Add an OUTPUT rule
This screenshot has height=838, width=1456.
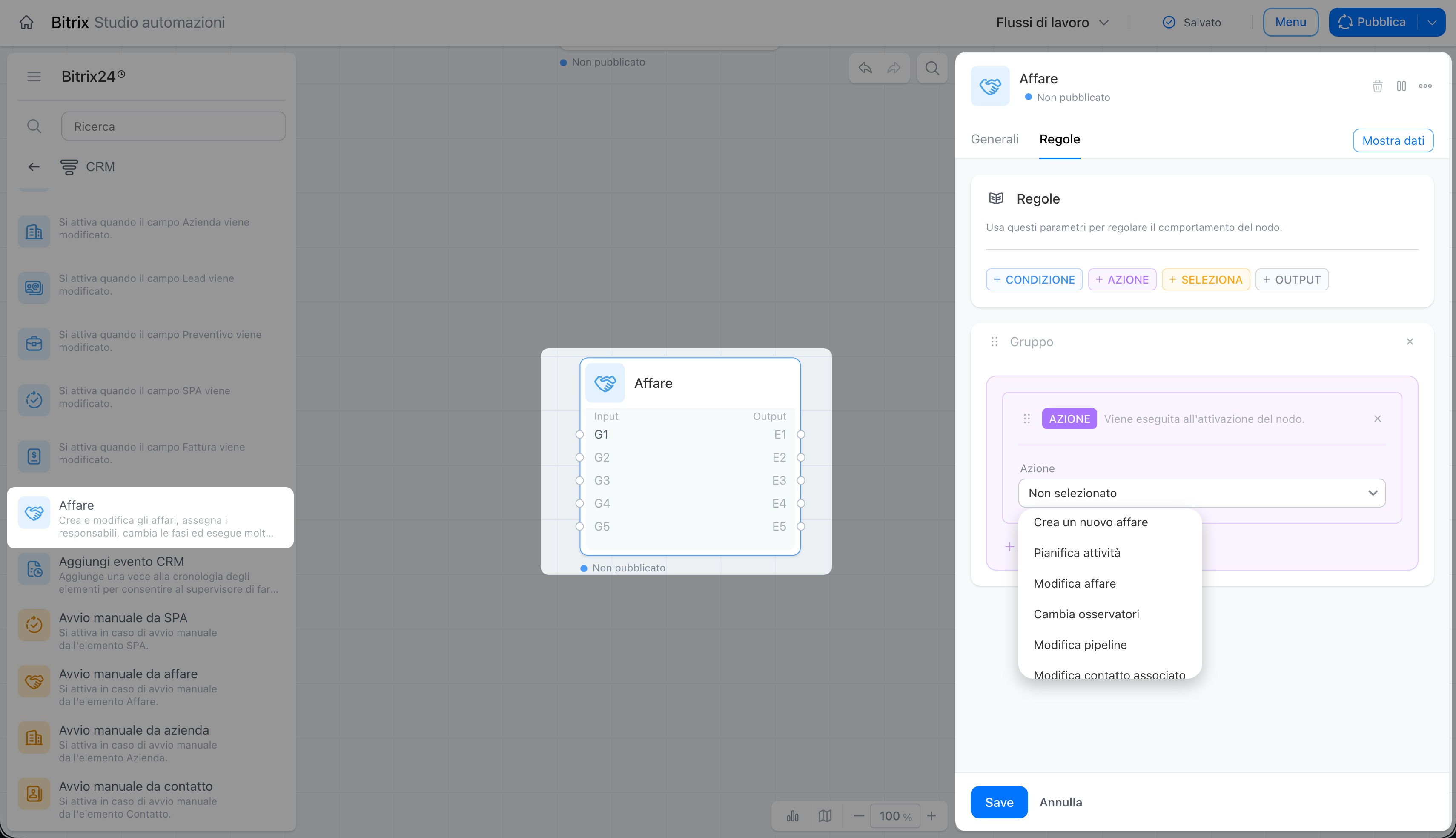click(1292, 280)
